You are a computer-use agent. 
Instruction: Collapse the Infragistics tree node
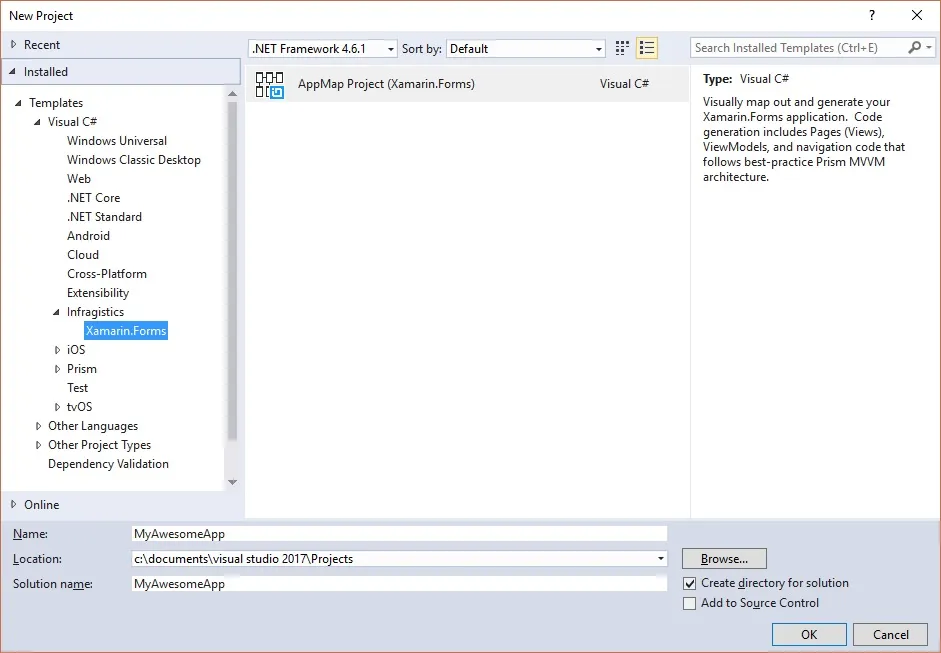point(57,312)
